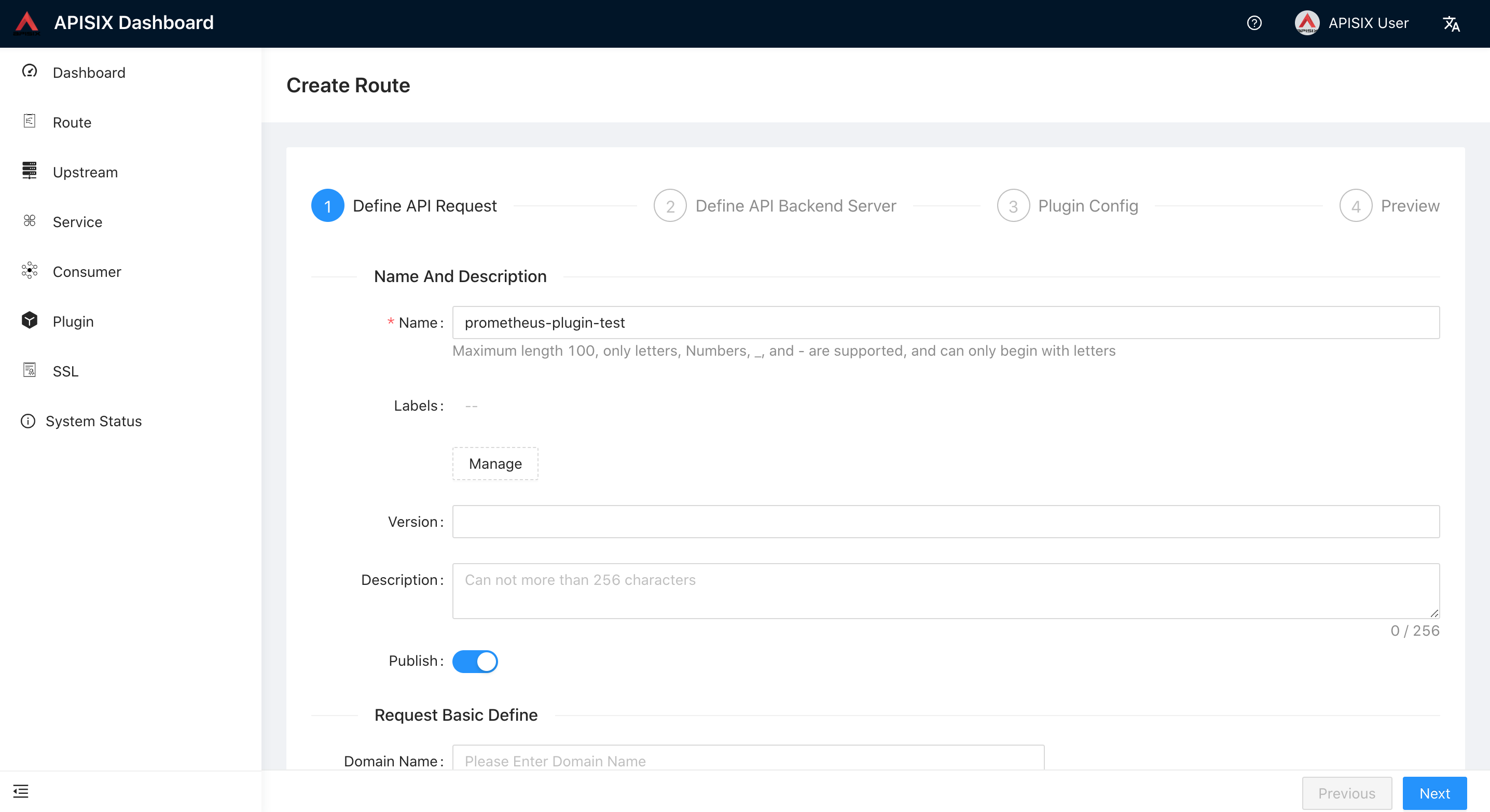Screen dimensions: 1490x812
Task: Click the Next button
Action: [1434, 793]
